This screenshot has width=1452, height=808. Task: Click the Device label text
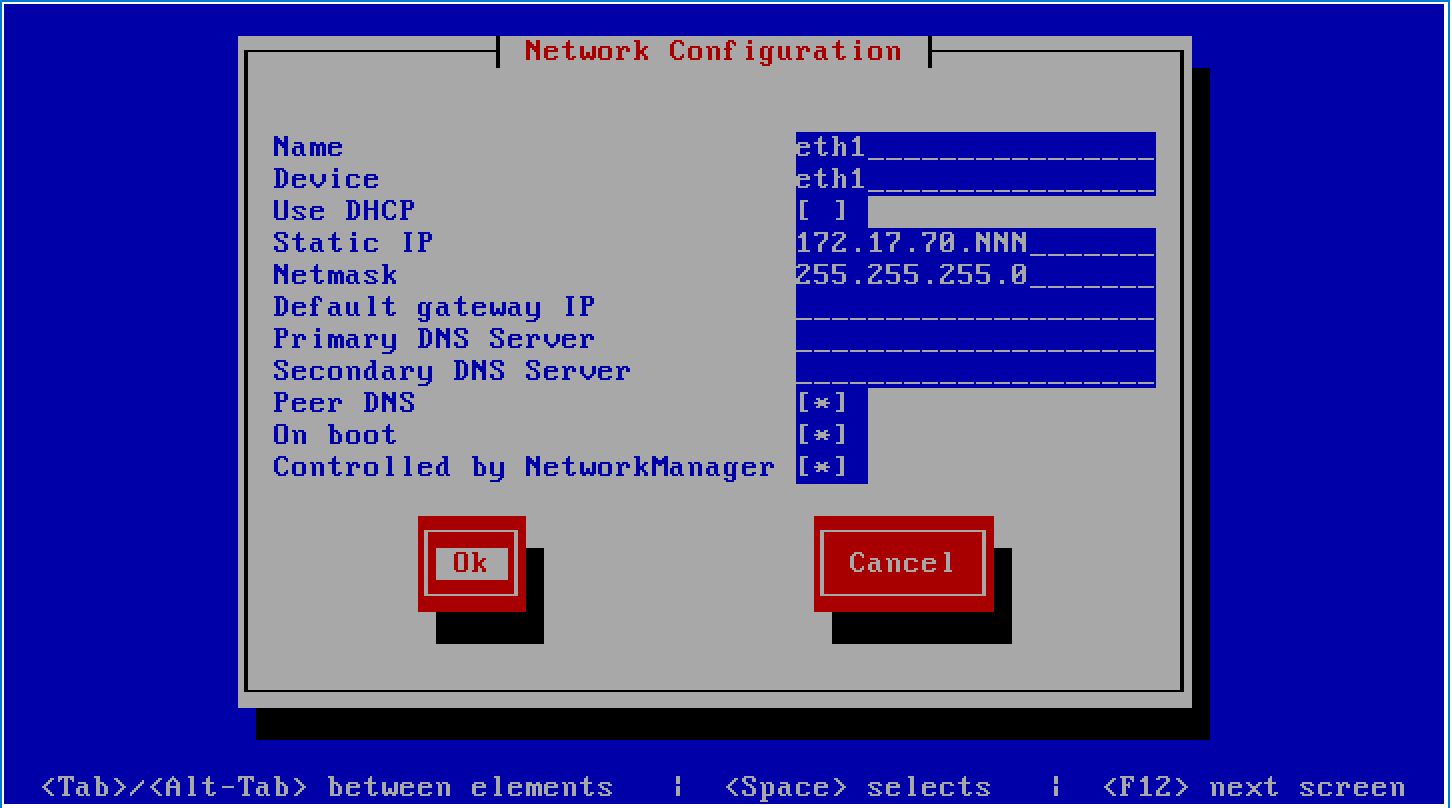[x=326, y=179]
